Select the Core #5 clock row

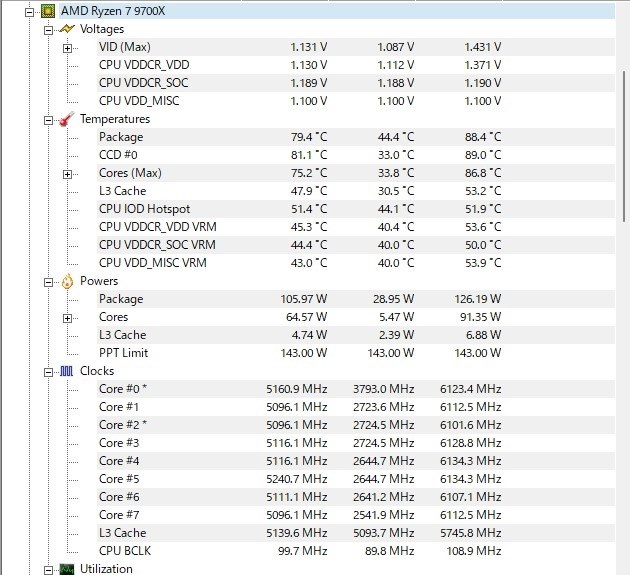(356, 479)
